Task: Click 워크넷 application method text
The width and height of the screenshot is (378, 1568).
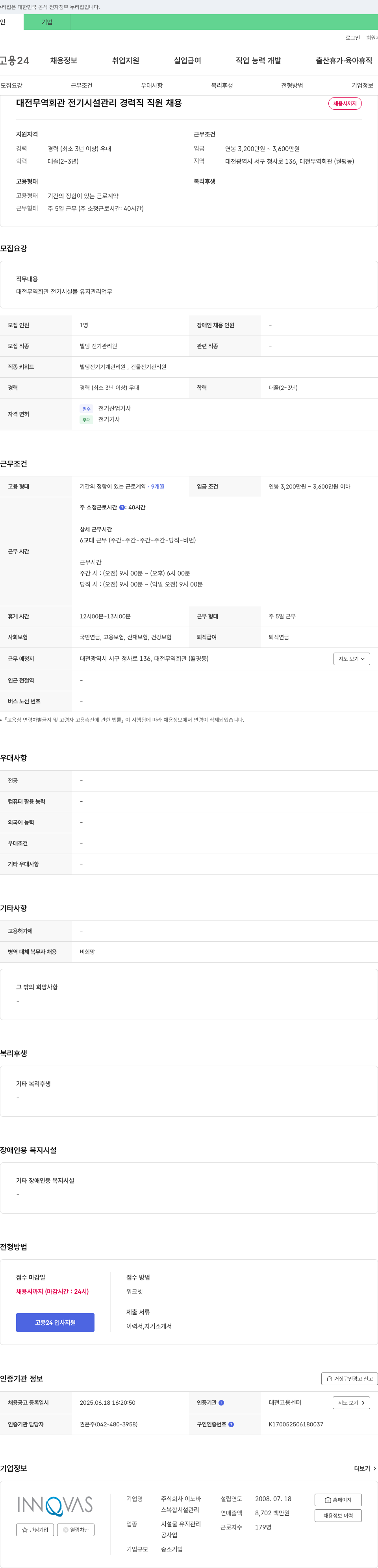Action: (x=135, y=1291)
